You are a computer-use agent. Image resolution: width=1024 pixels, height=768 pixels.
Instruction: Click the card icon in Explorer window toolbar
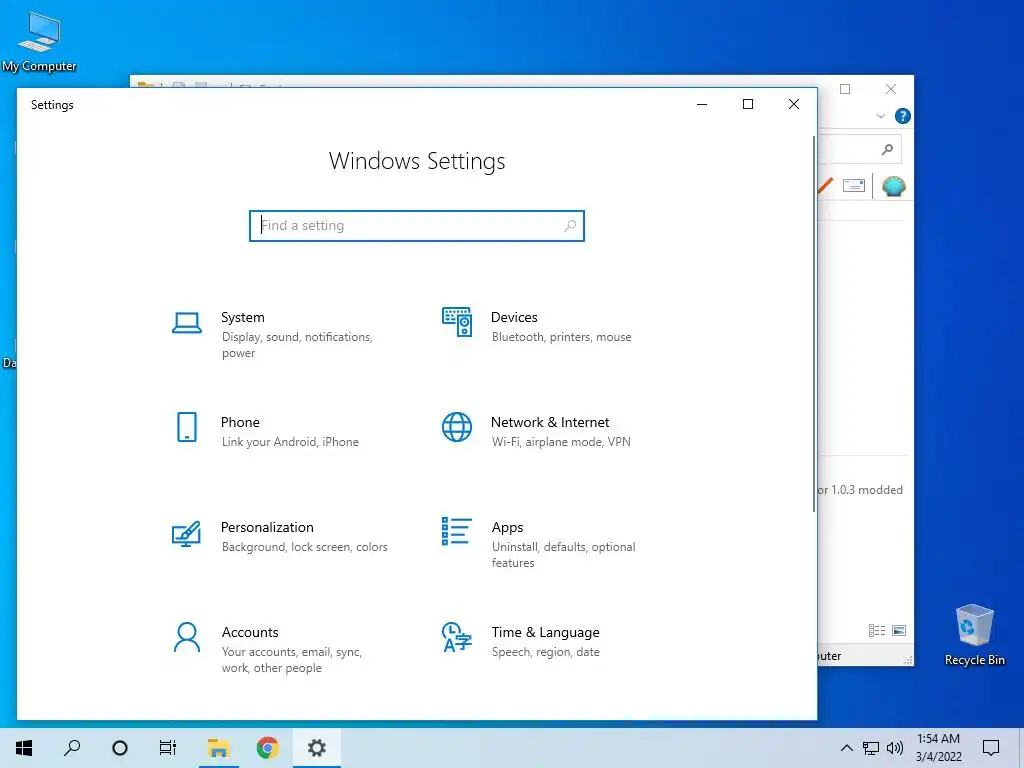click(x=854, y=185)
